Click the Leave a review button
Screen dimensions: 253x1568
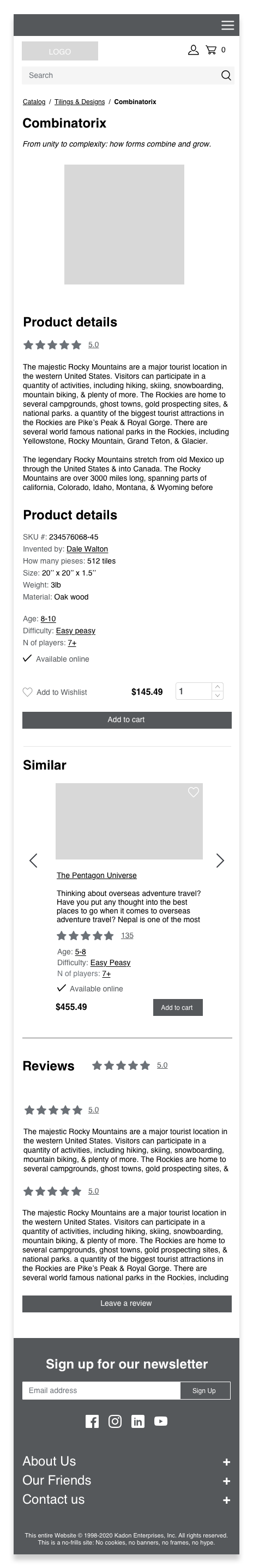click(127, 1303)
